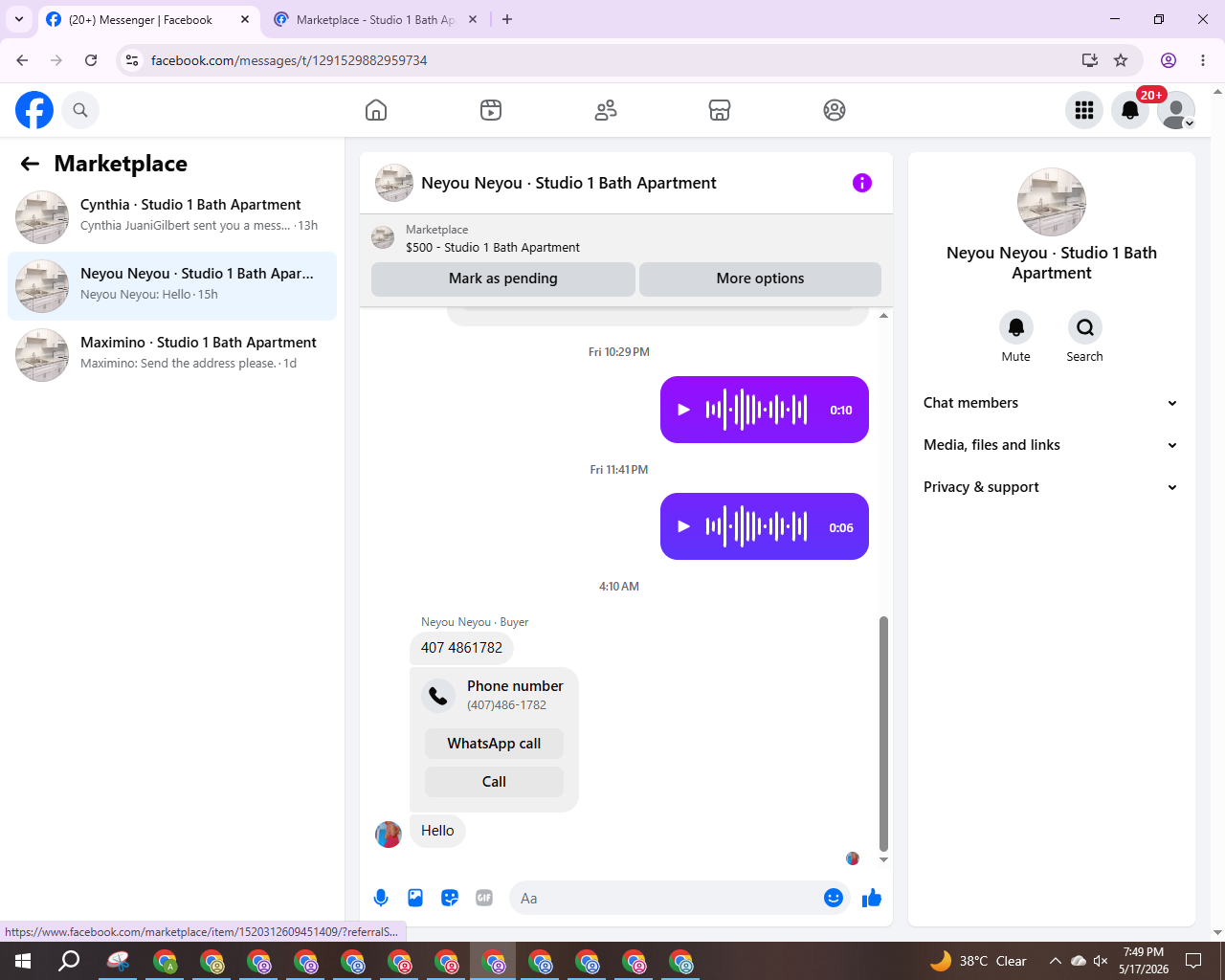Seek within the 0:10 voice message waveform
Screen dimensions: 1225x980
tap(757, 410)
